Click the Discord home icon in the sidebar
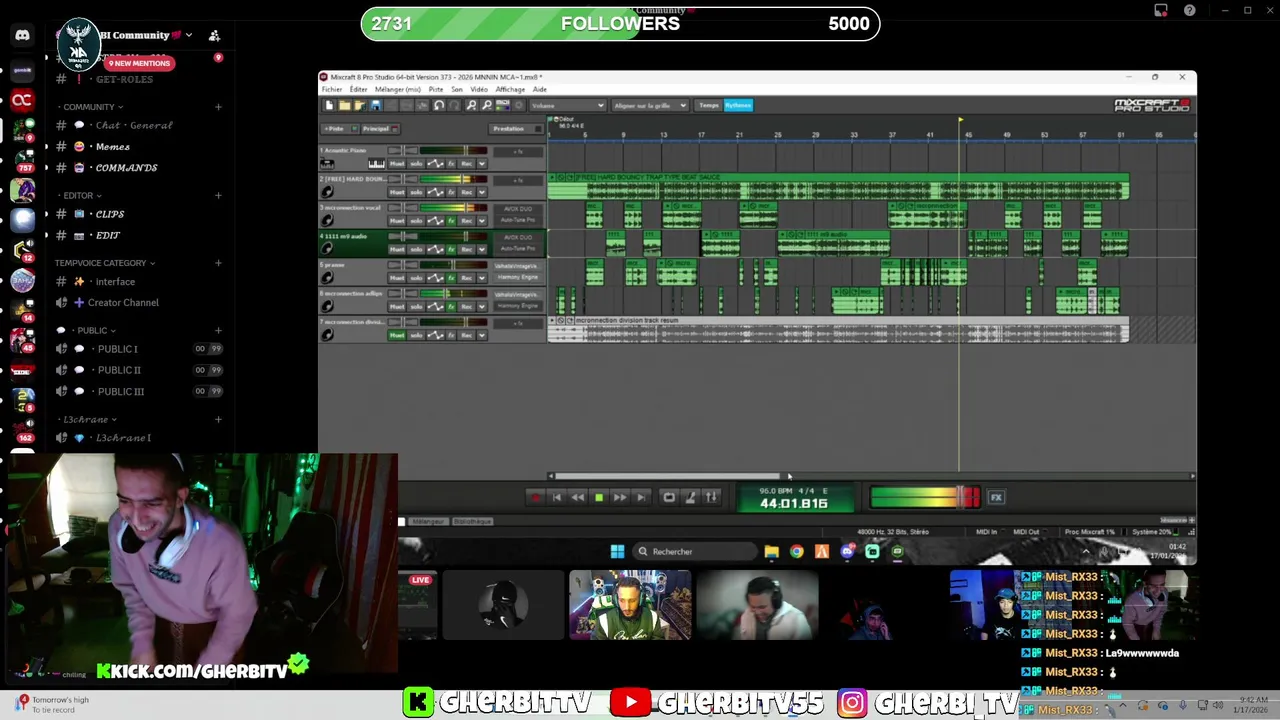The width and height of the screenshot is (1280, 720). tap(22, 35)
